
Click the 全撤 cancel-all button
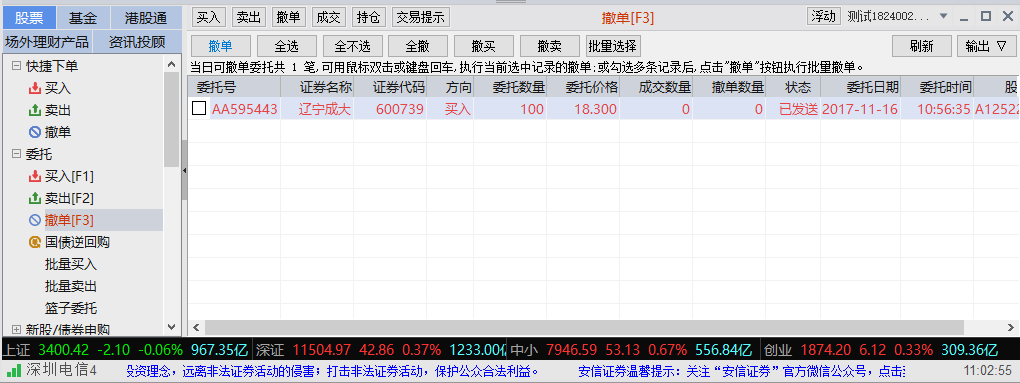point(418,46)
